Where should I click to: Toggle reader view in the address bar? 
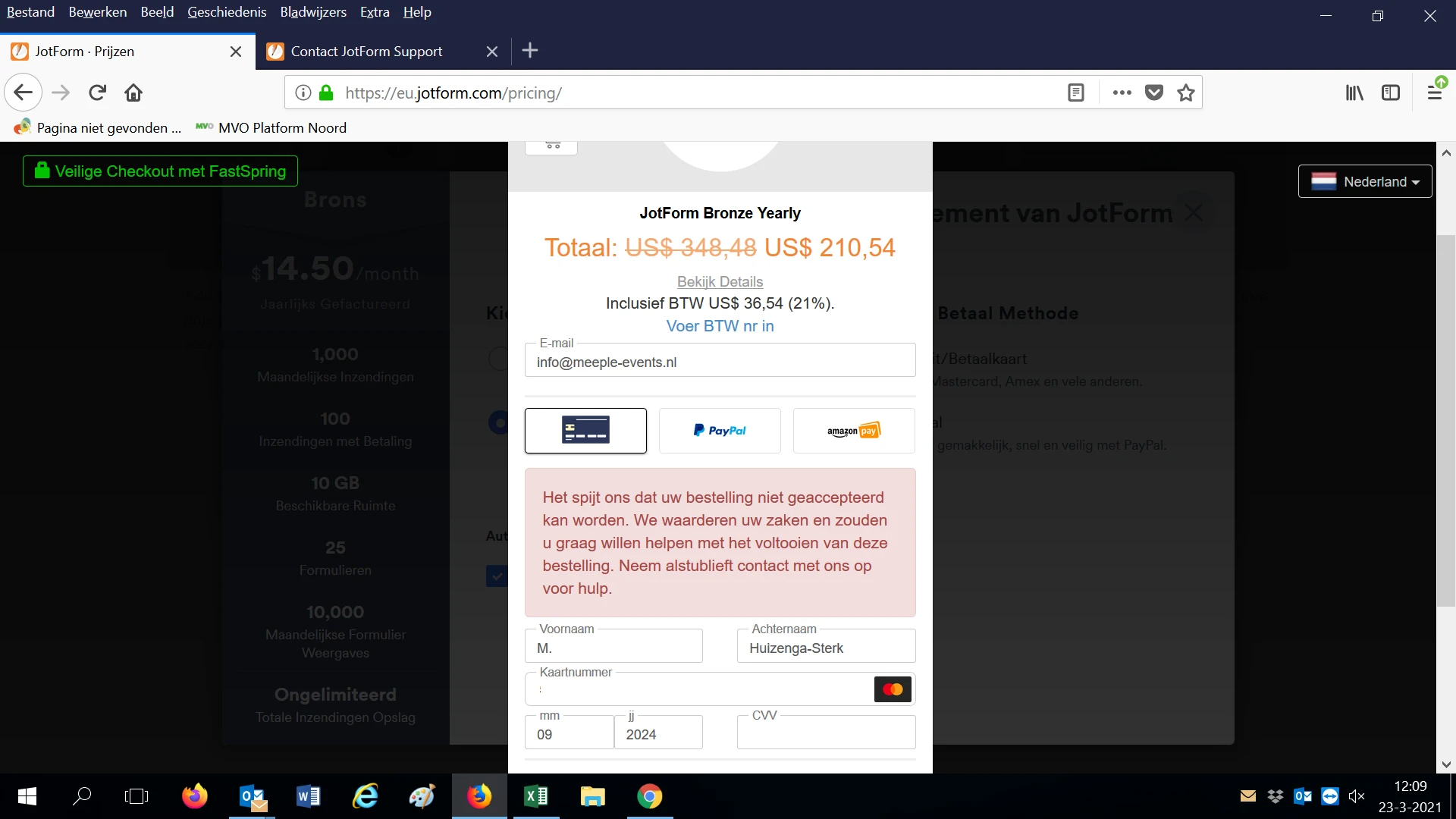tap(1076, 93)
